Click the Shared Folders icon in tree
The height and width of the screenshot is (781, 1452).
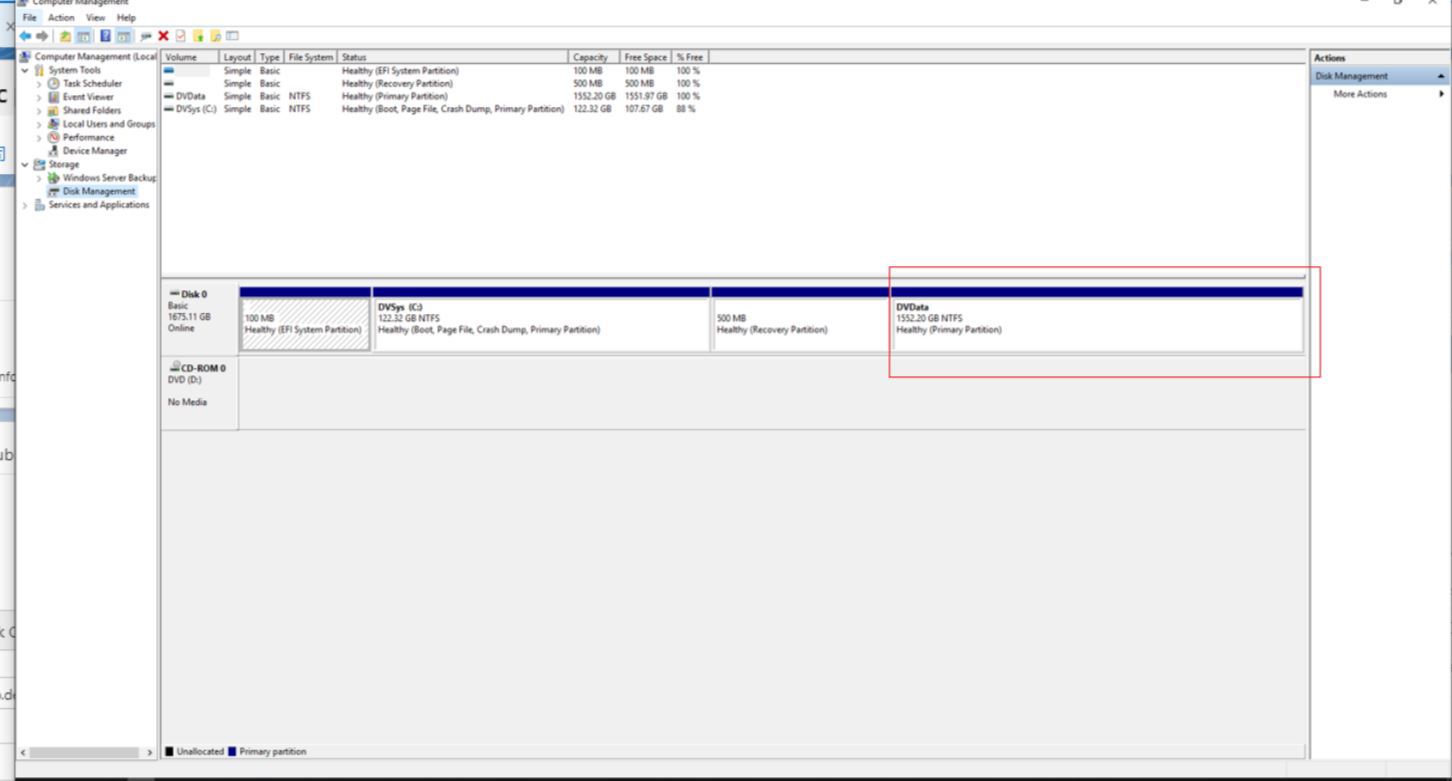click(x=54, y=111)
